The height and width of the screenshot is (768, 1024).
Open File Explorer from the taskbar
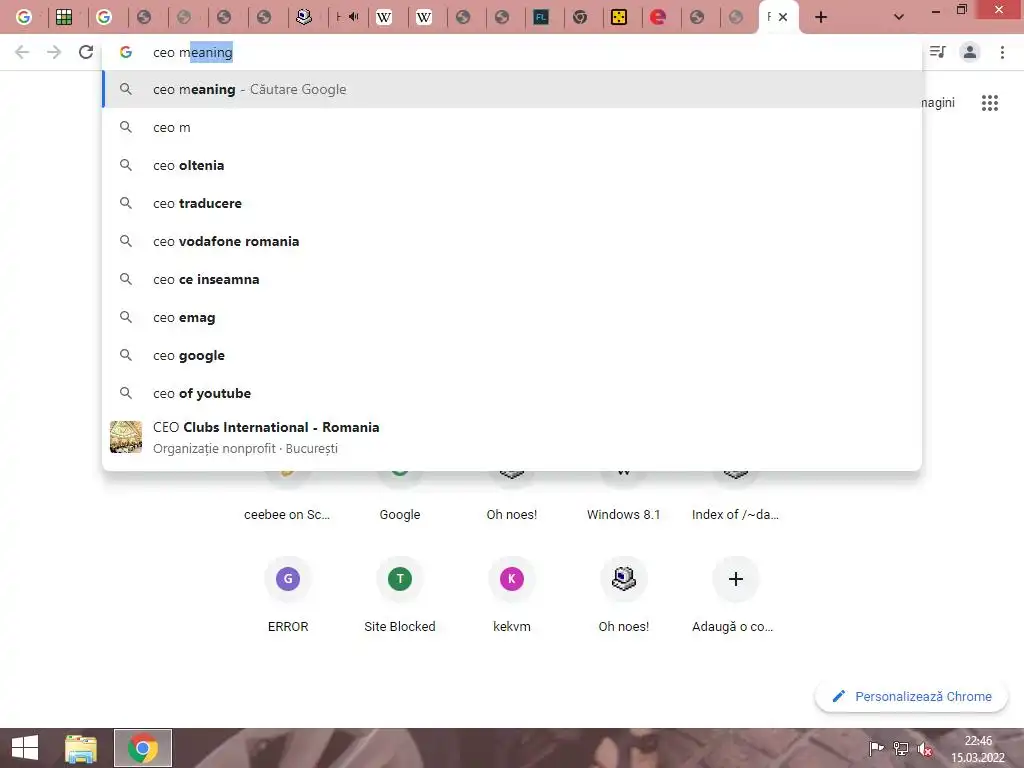point(81,748)
